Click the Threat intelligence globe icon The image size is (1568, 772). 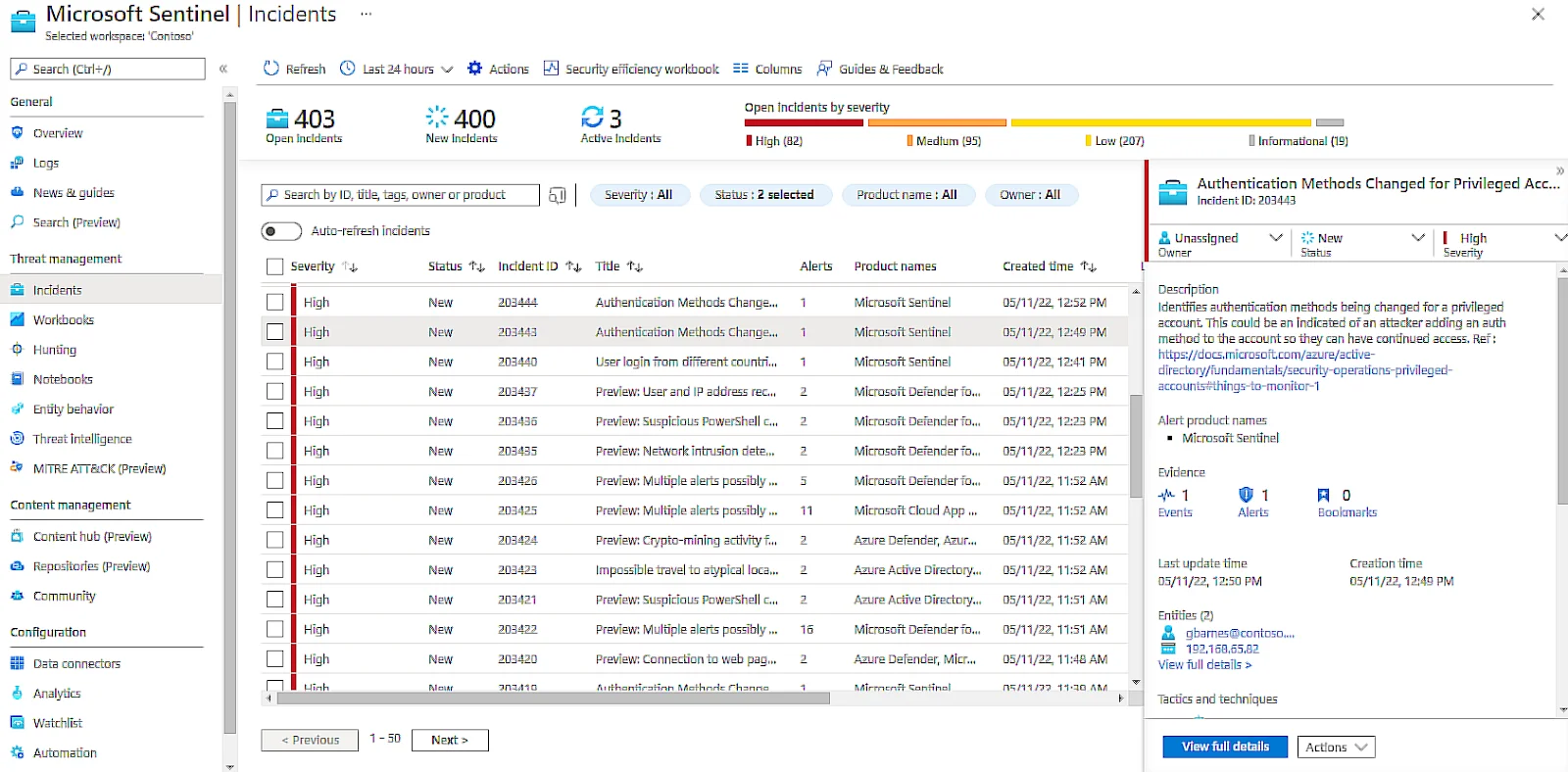click(x=17, y=438)
